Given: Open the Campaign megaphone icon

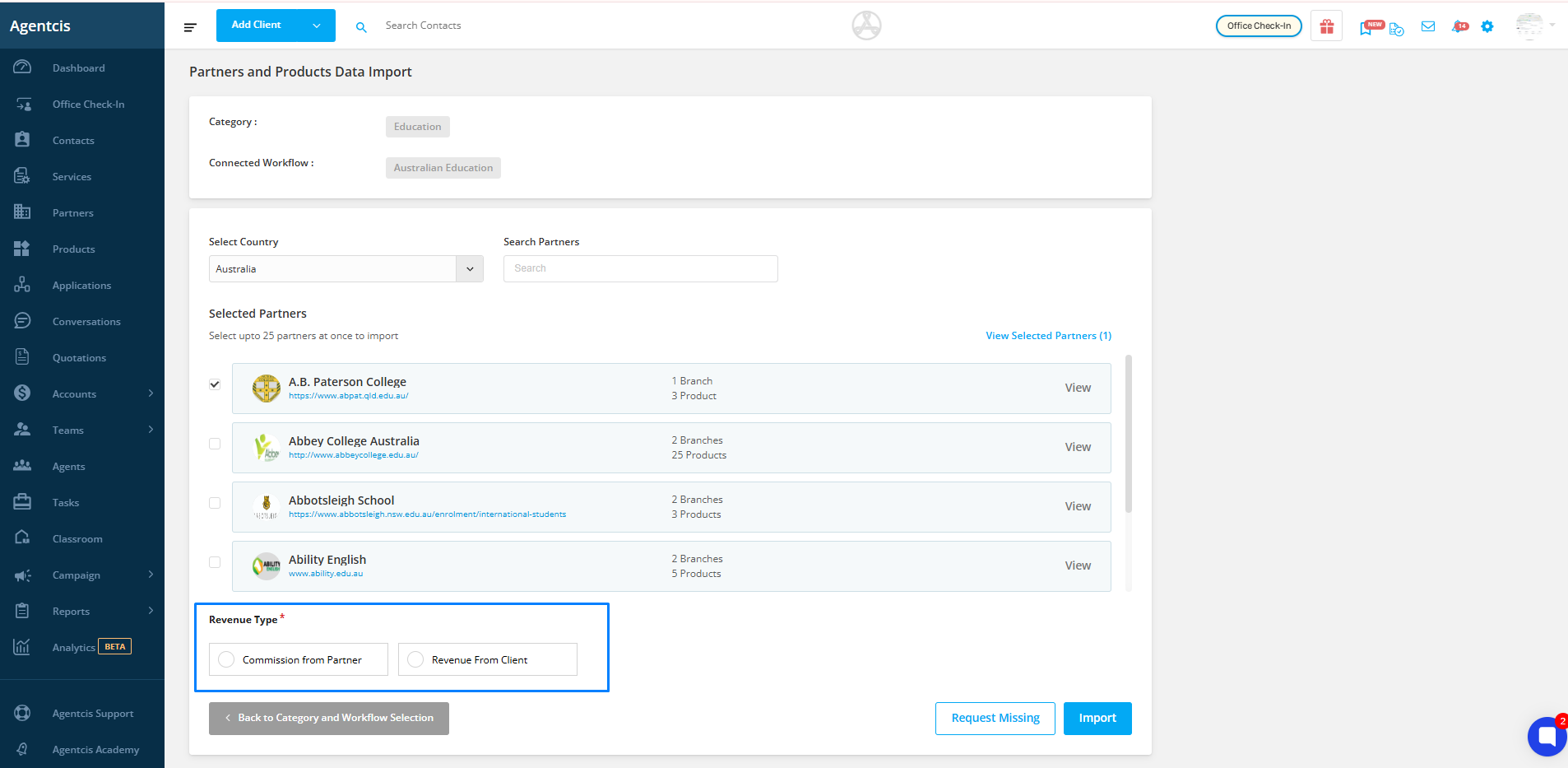Looking at the screenshot, I should 22,575.
